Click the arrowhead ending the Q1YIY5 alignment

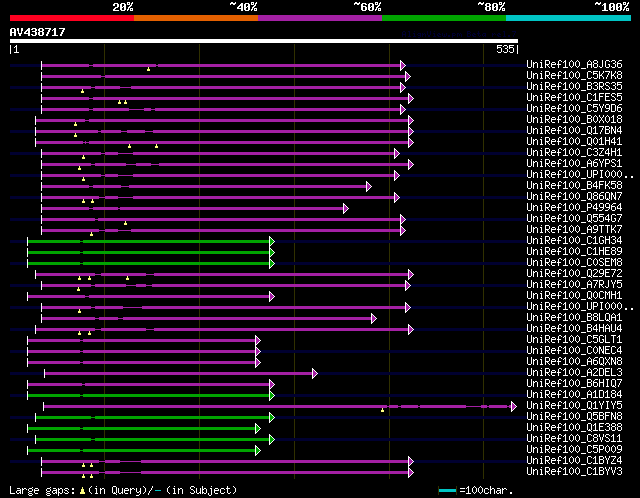[x=513, y=407]
